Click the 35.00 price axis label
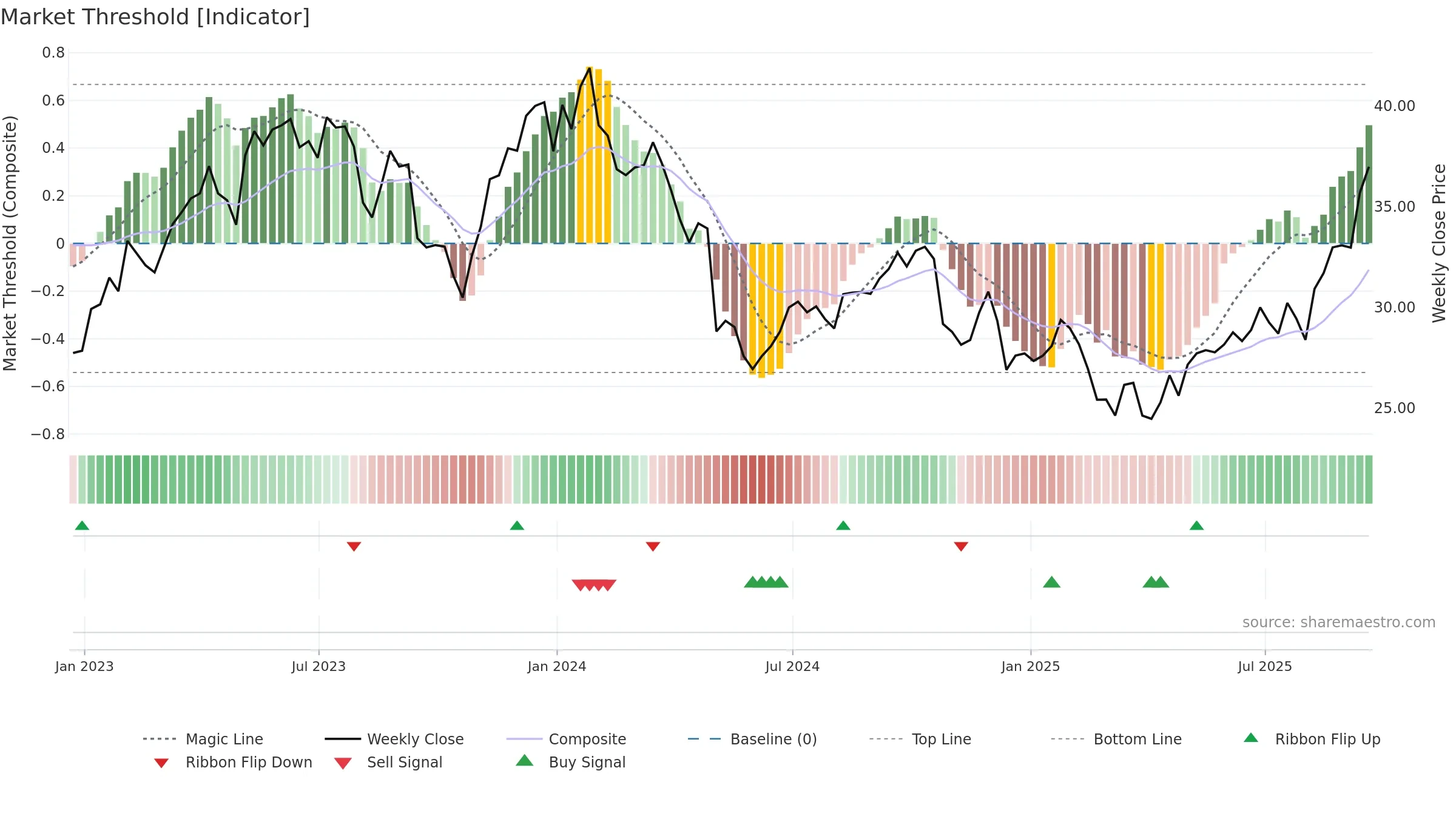 1395,207
